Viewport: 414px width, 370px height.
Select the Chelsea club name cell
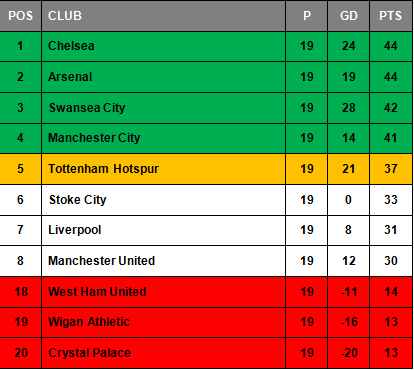coord(163,46)
